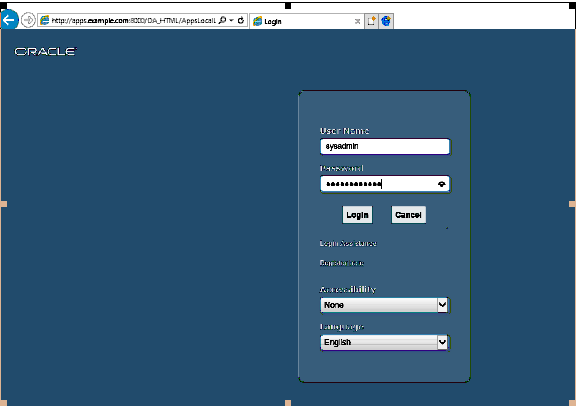Toggle password reveal eye icon
This screenshot has height=406, width=578.
(442, 184)
